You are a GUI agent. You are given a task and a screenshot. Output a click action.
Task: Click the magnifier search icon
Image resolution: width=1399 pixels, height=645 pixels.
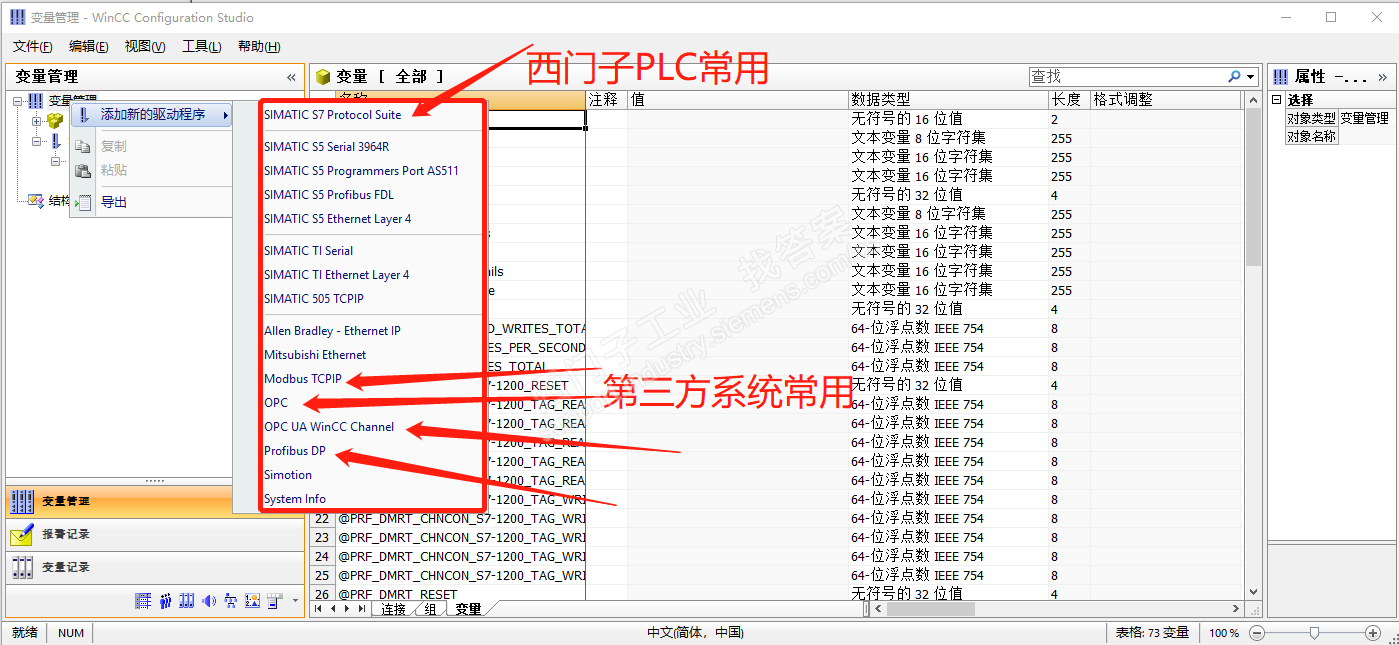[1235, 76]
